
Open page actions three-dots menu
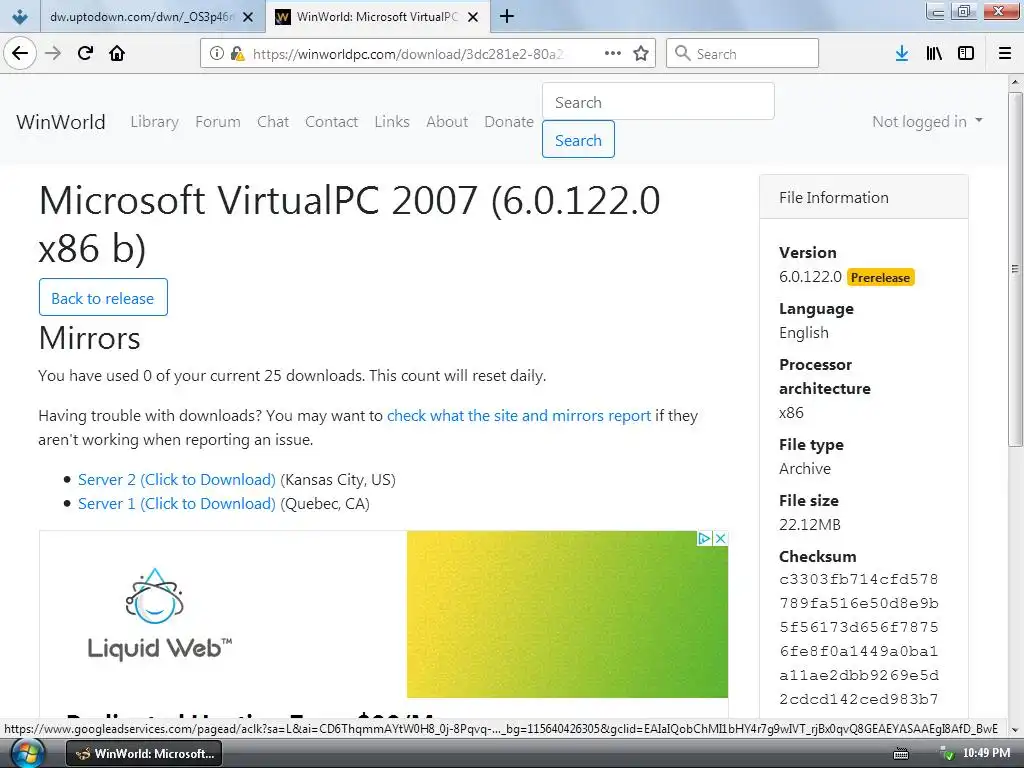pos(613,54)
